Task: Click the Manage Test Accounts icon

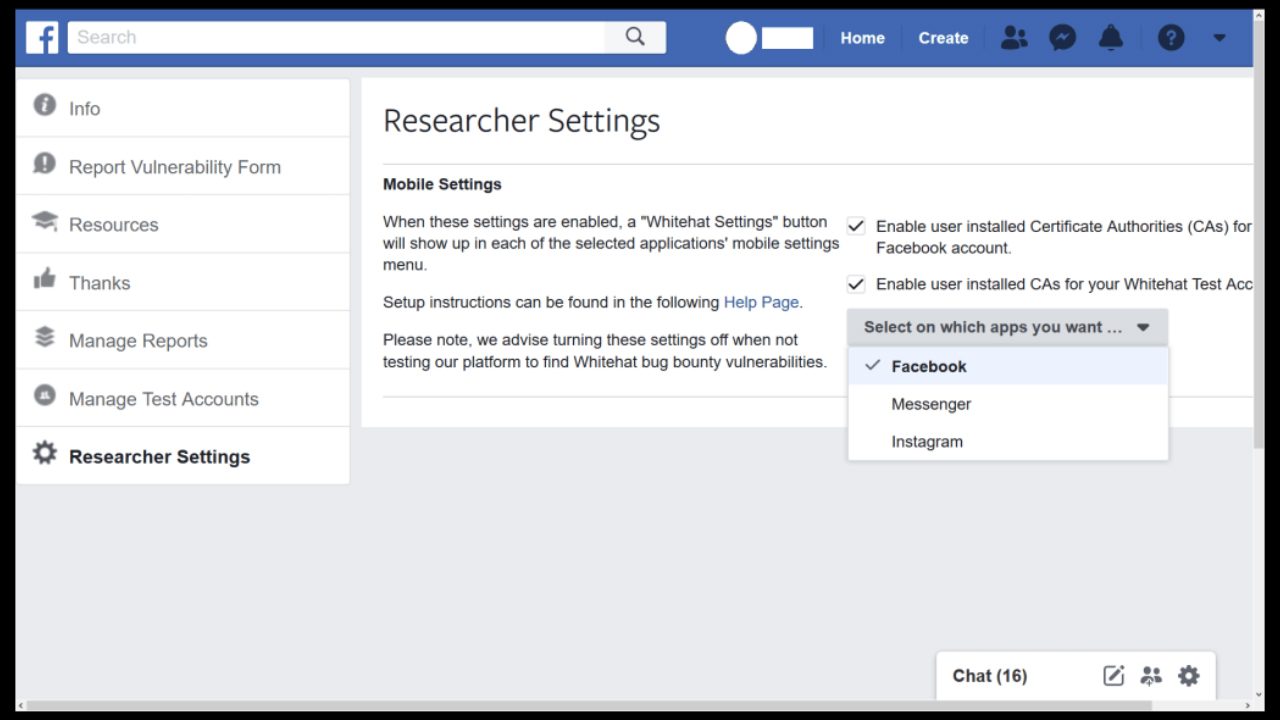Action: click(x=44, y=395)
